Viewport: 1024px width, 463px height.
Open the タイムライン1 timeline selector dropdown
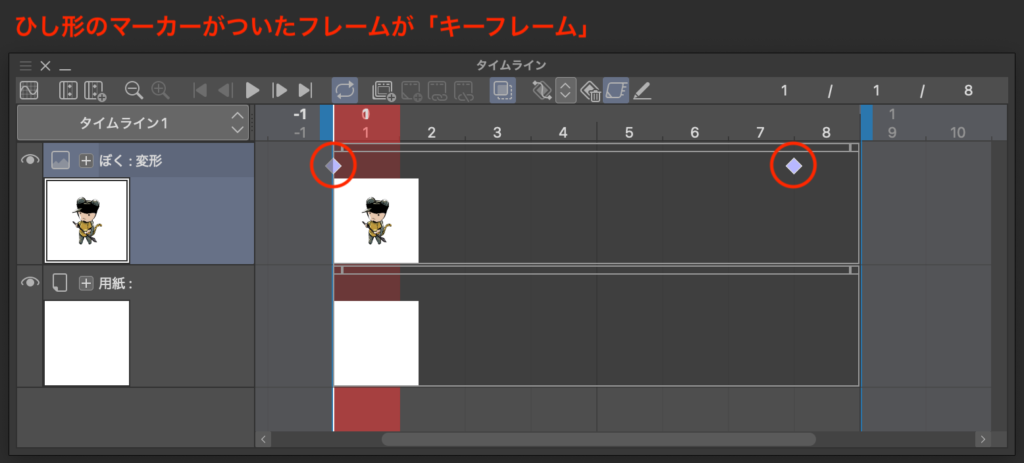click(133, 123)
